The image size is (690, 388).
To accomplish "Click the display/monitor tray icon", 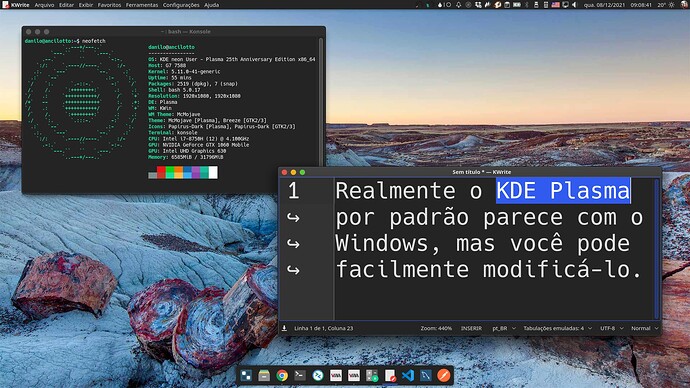I will [x=565, y=5].
